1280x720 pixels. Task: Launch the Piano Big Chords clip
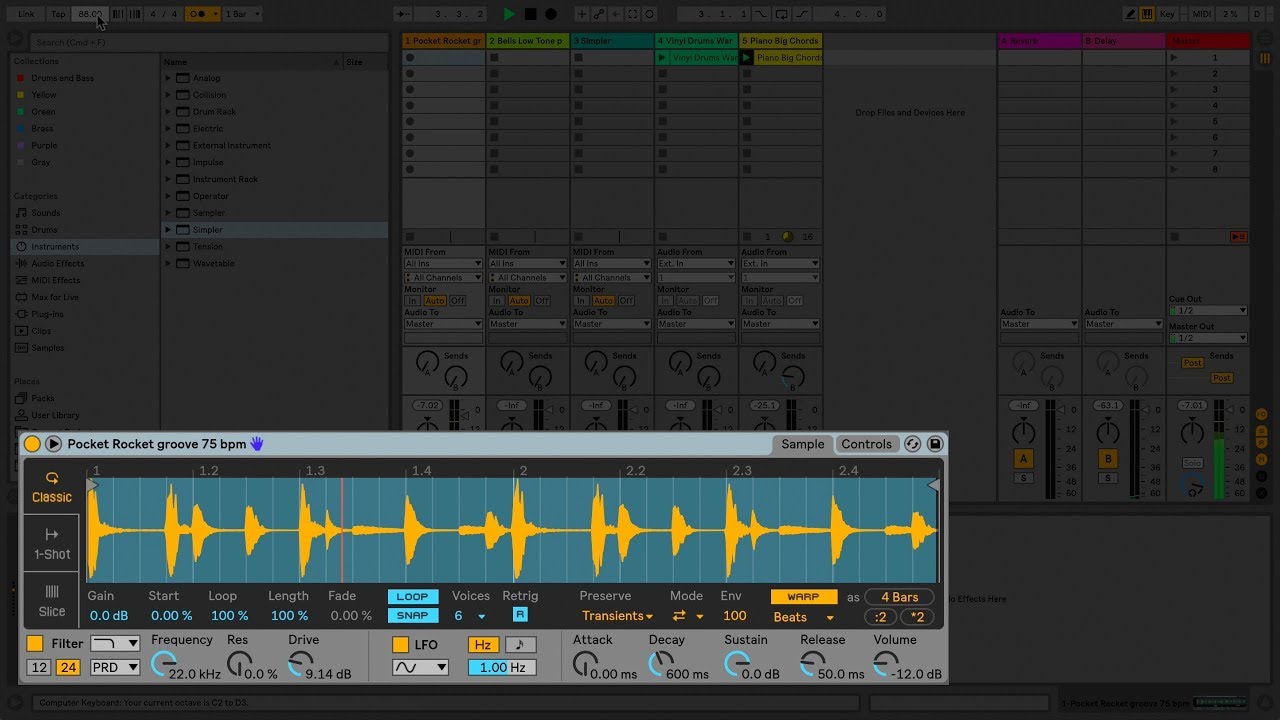(x=746, y=58)
